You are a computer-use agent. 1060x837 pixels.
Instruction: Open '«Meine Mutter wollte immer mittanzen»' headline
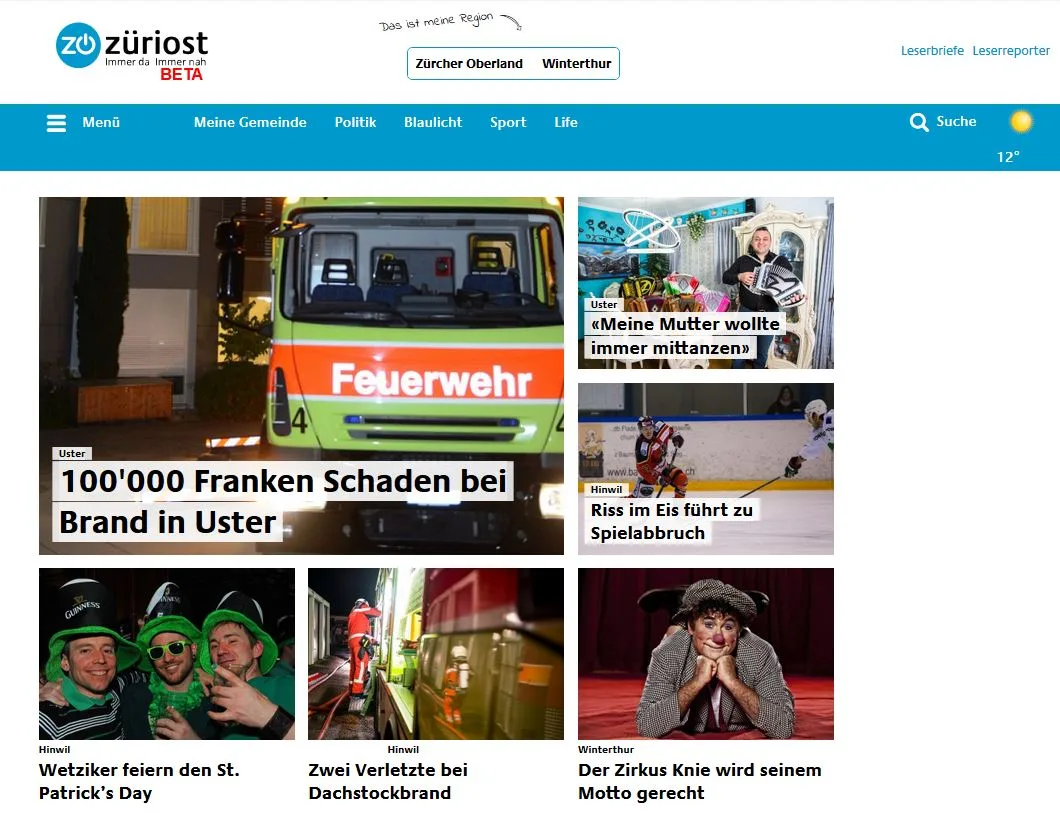coord(684,336)
